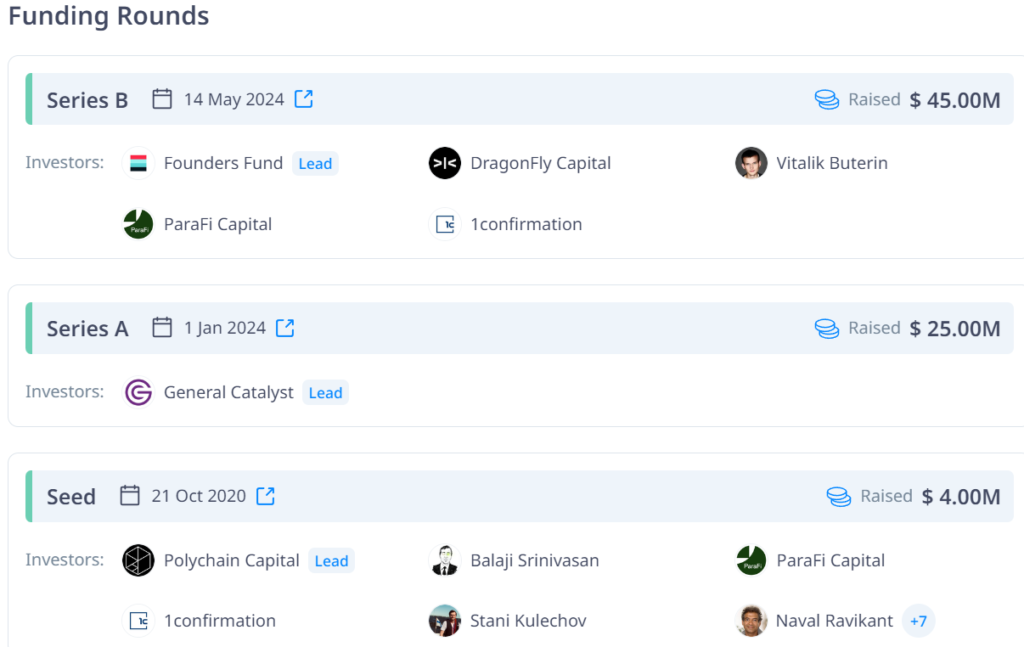The width and height of the screenshot is (1024, 647).
Task: Open the Seed round external link
Action: (265, 496)
